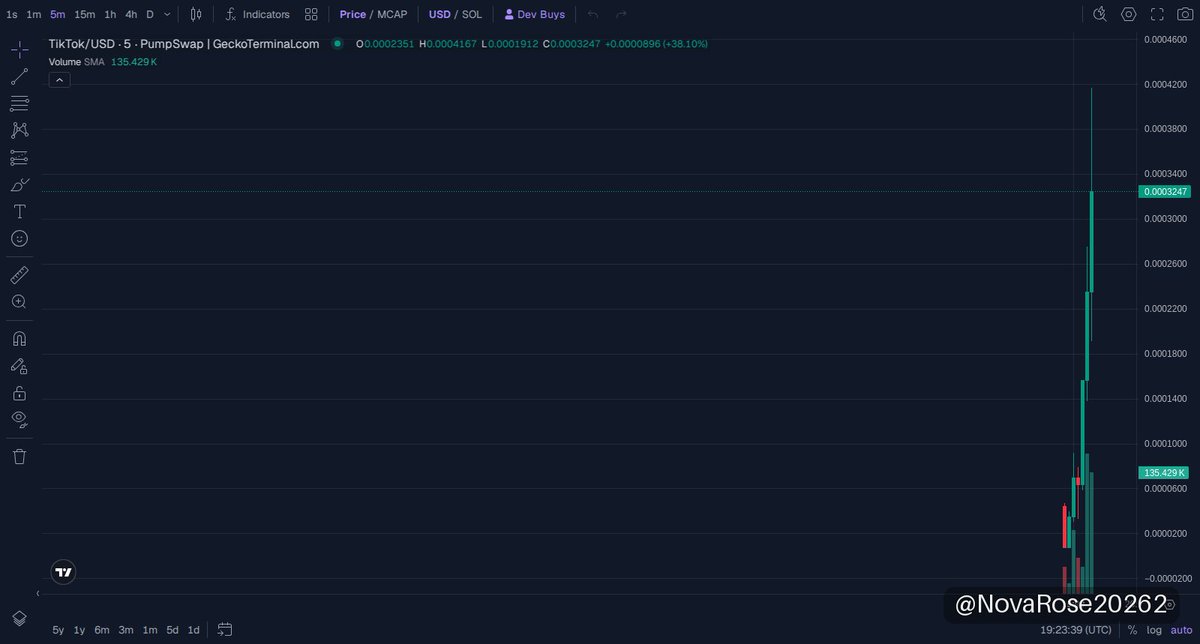Click the Dev Buys button

click(x=535, y=15)
